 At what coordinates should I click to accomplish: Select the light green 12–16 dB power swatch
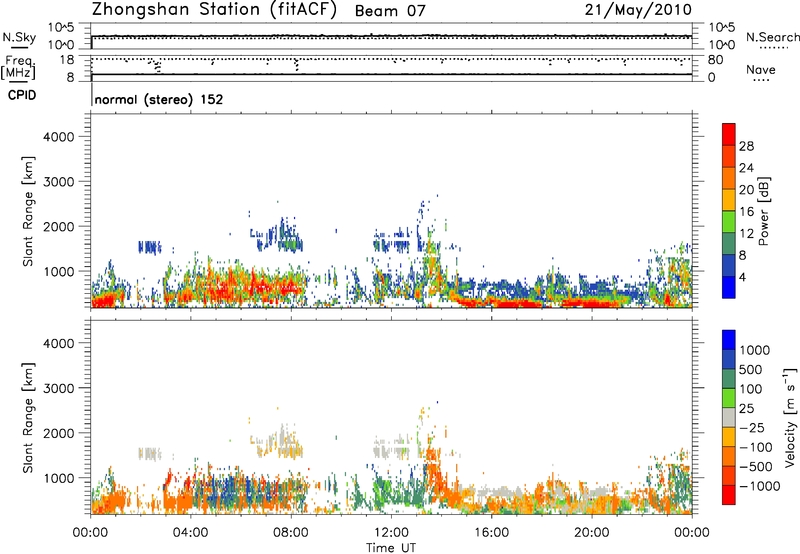point(729,222)
